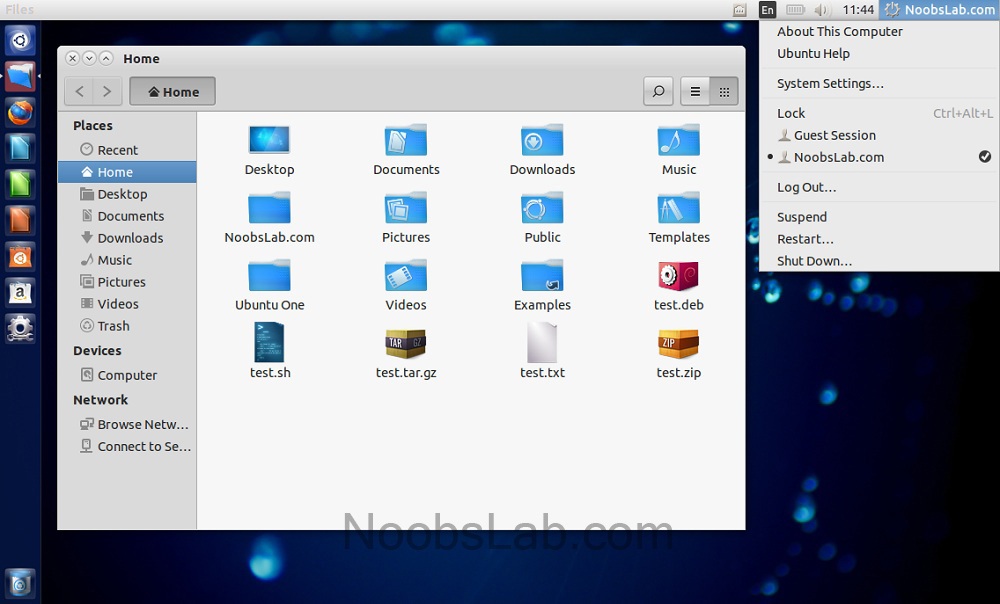
Task: Open the Music folder icon
Action: pos(678,142)
